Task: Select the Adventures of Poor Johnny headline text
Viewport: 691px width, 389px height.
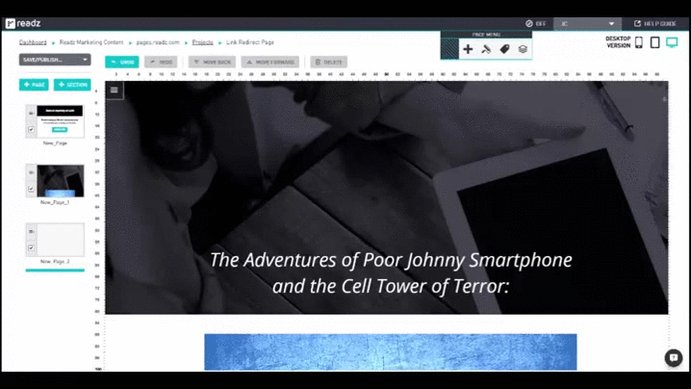Action: pyautogui.click(x=391, y=273)
